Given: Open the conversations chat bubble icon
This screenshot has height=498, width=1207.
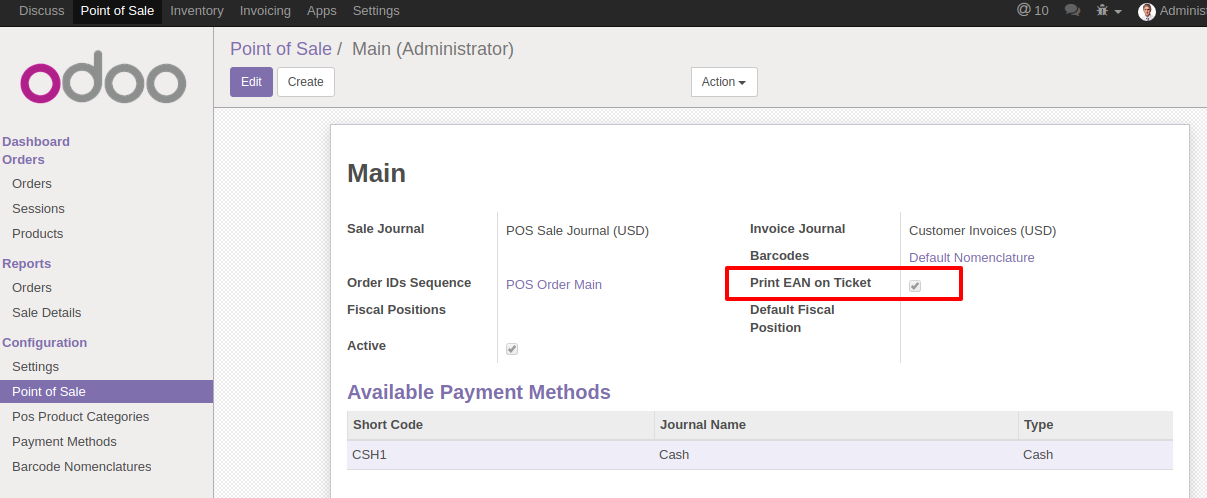Looking at the screenshot, I should point(1072,11).
